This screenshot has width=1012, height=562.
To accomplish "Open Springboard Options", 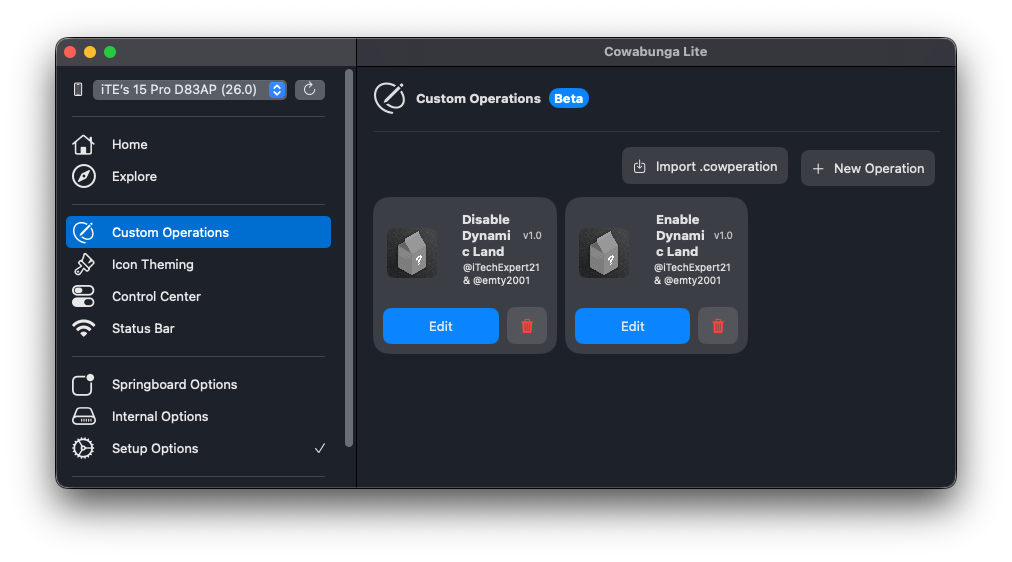I will [x=198, y=385].
